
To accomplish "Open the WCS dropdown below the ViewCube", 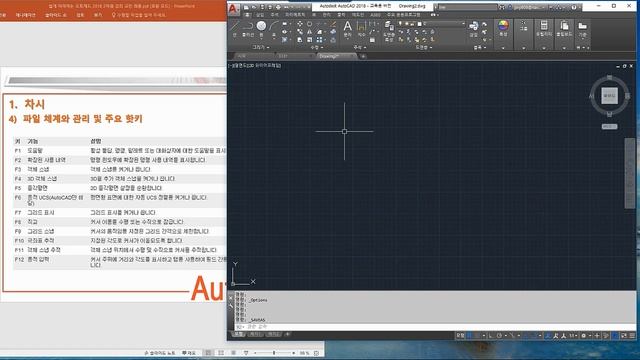I will (609, 127).
